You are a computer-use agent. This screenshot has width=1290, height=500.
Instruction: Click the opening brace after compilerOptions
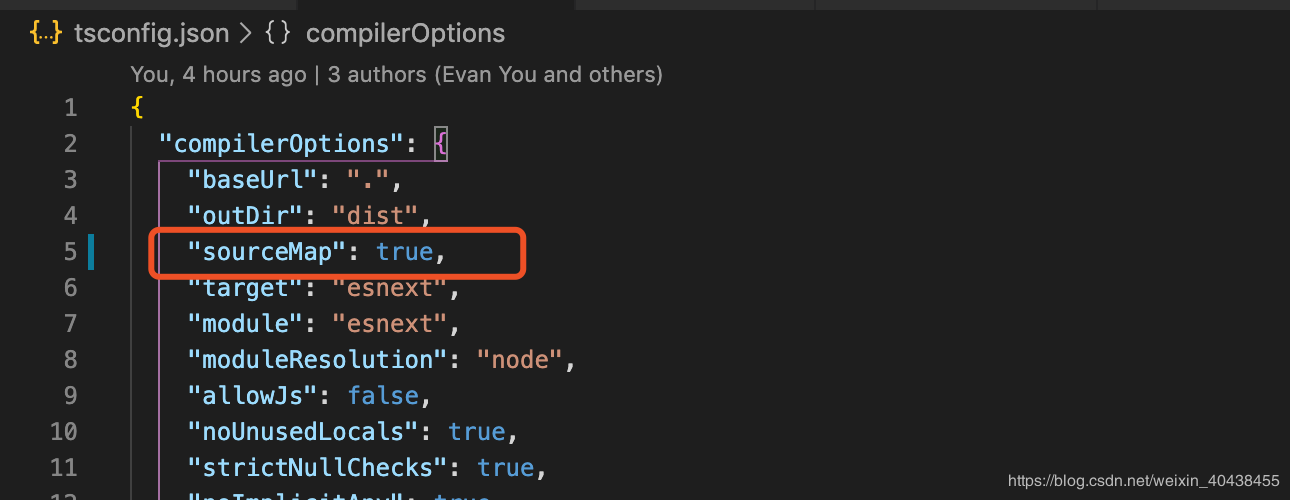441,145
